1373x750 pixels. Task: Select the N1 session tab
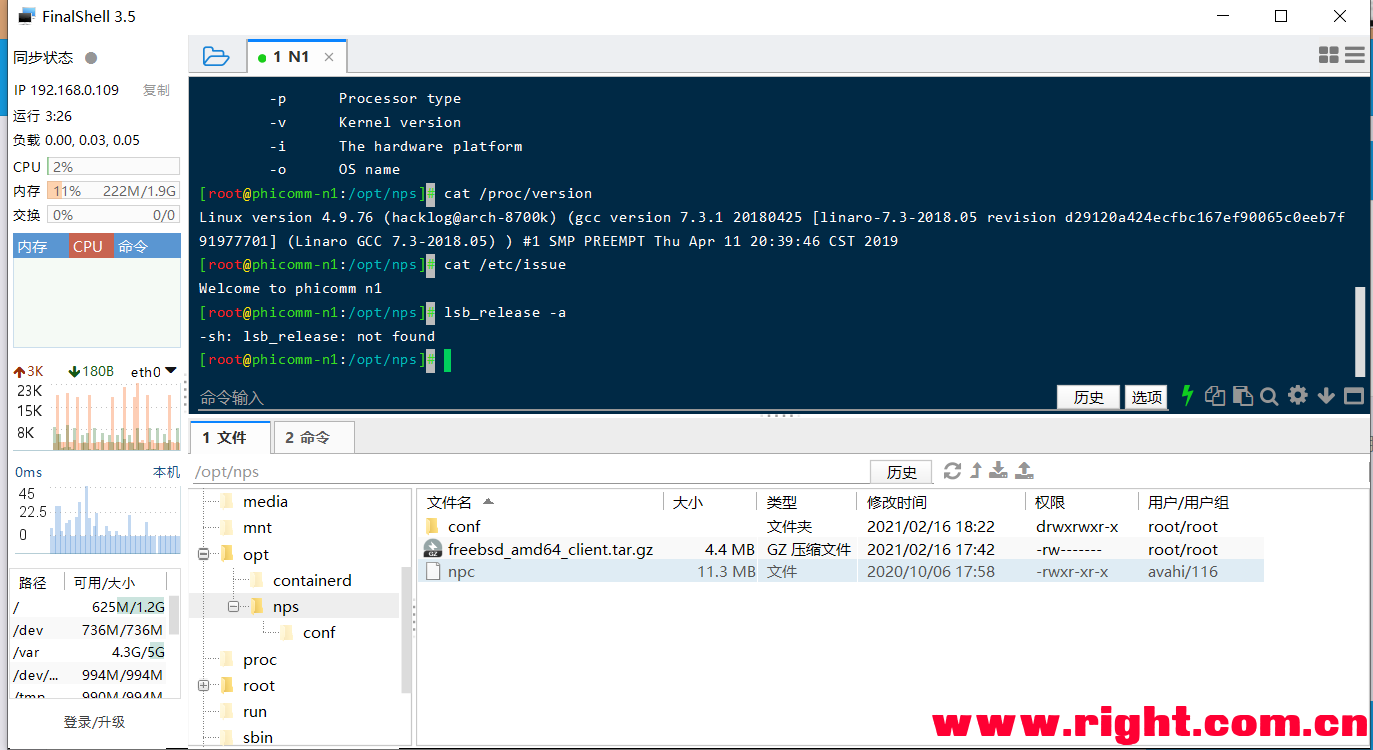297,57
